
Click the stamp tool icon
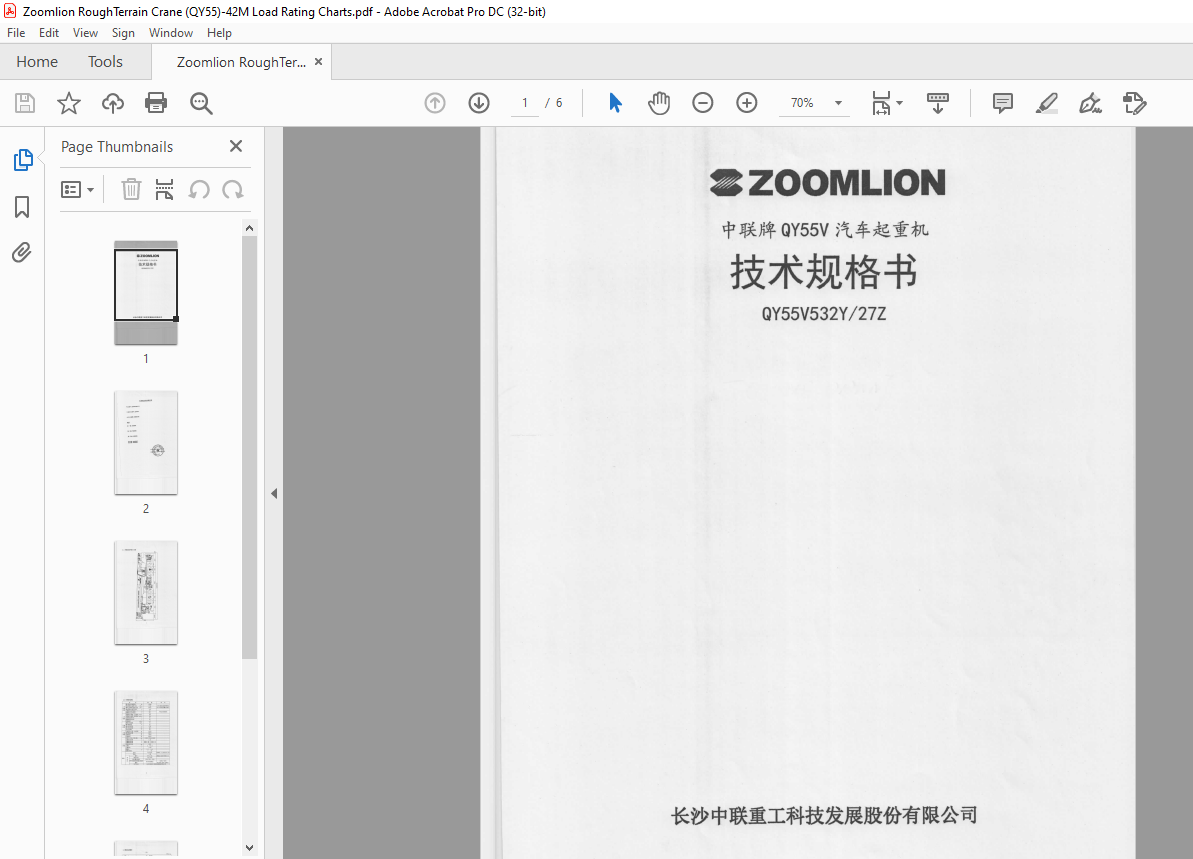point(1134,103)
